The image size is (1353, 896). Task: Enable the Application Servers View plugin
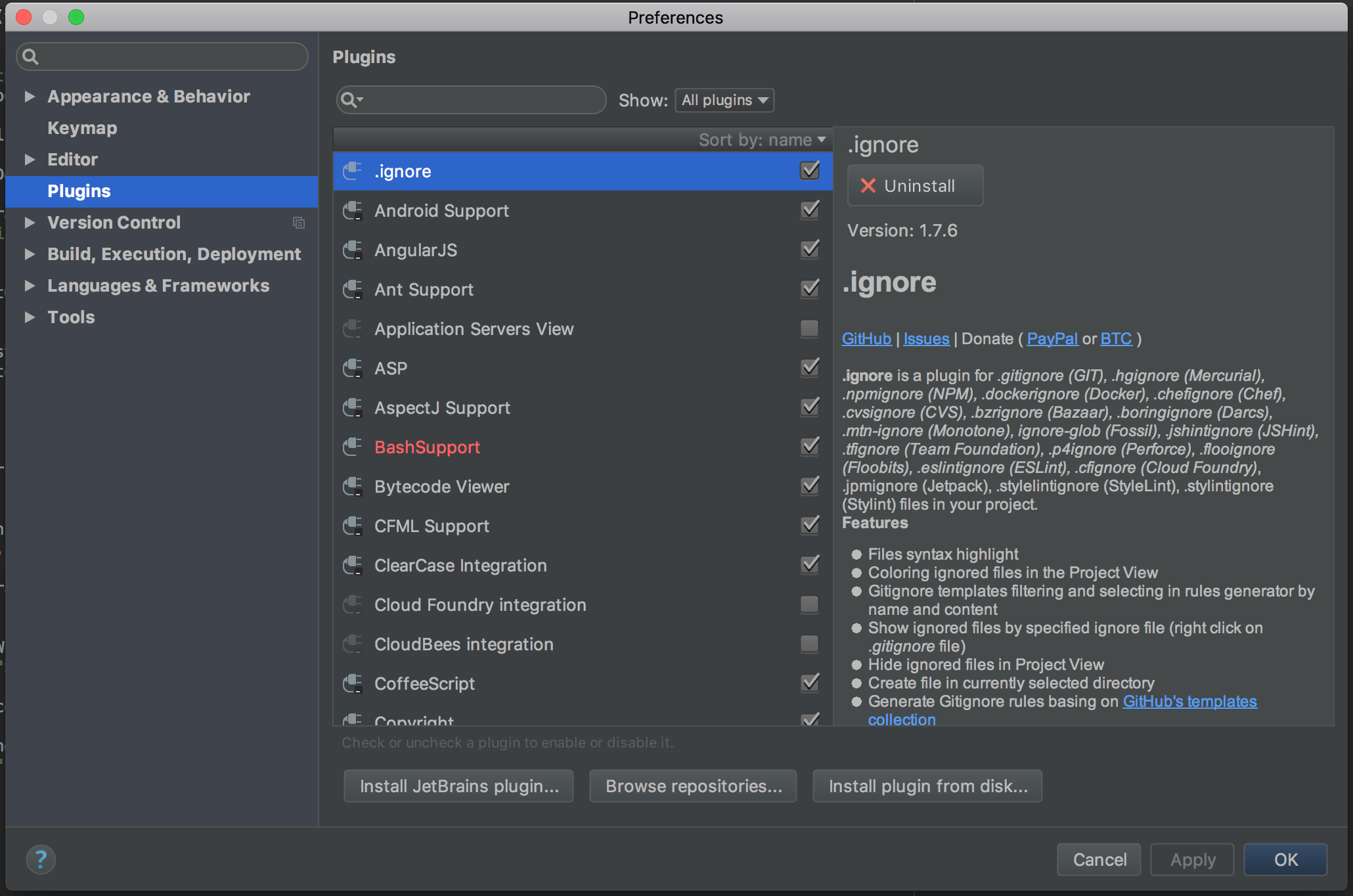tap(809, 328)
